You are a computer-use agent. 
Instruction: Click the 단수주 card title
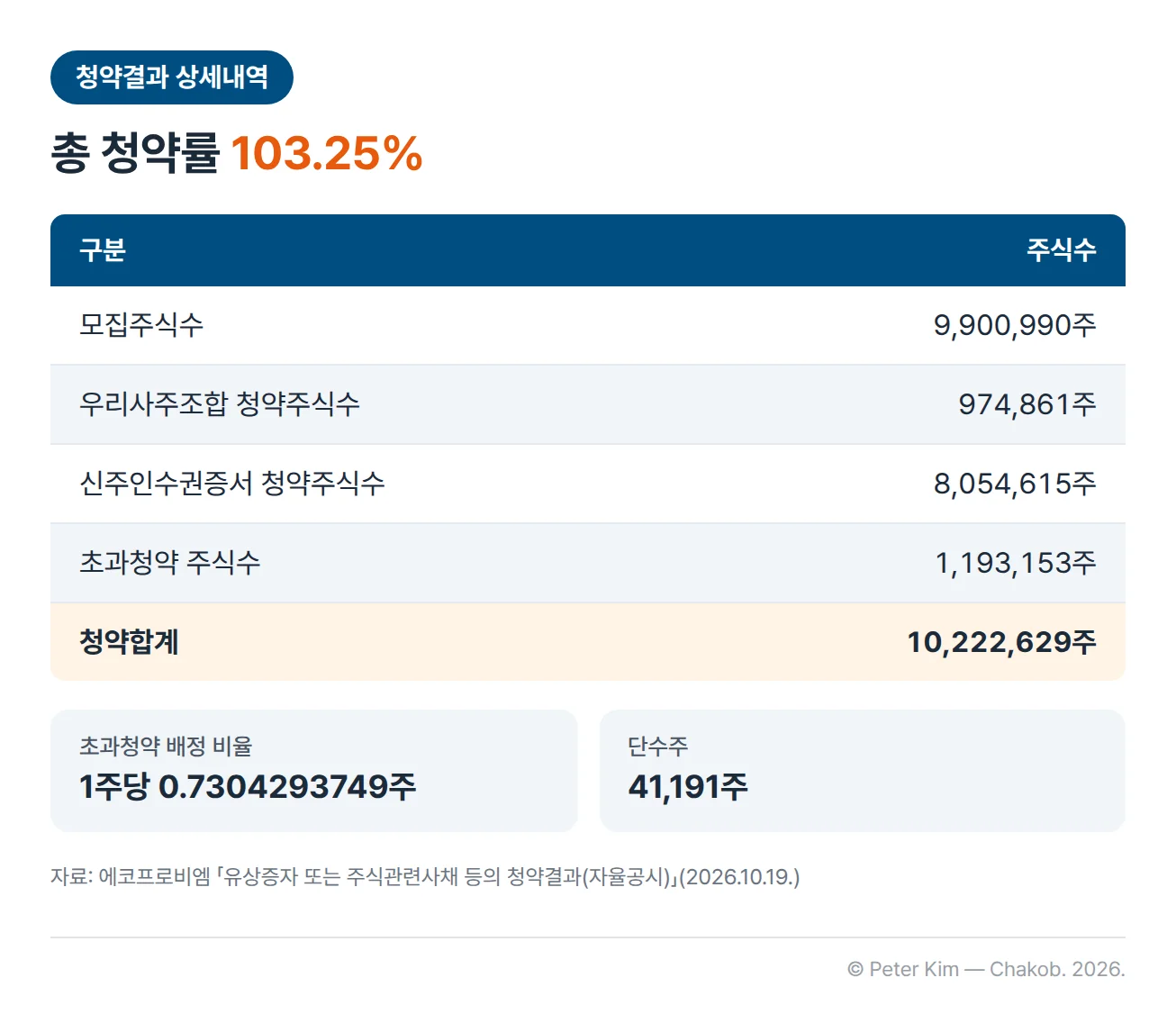click(658, 747)
